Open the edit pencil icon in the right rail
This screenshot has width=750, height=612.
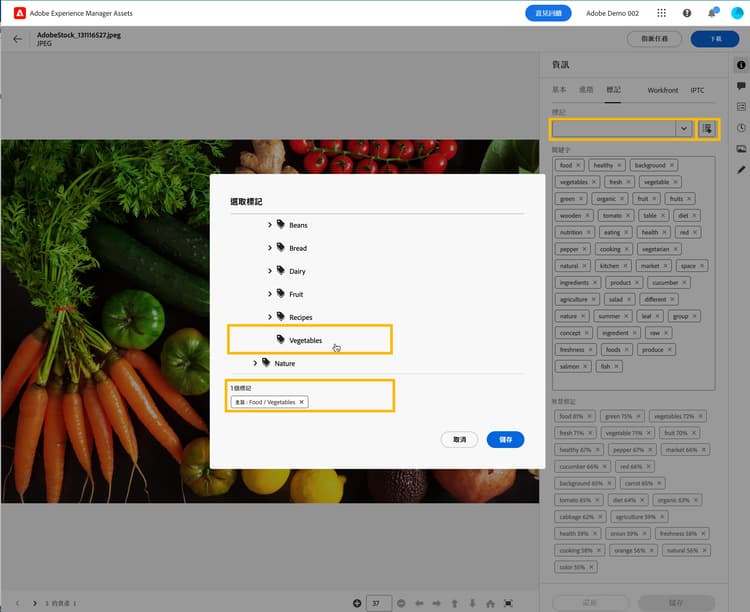[x=741, y=170]
